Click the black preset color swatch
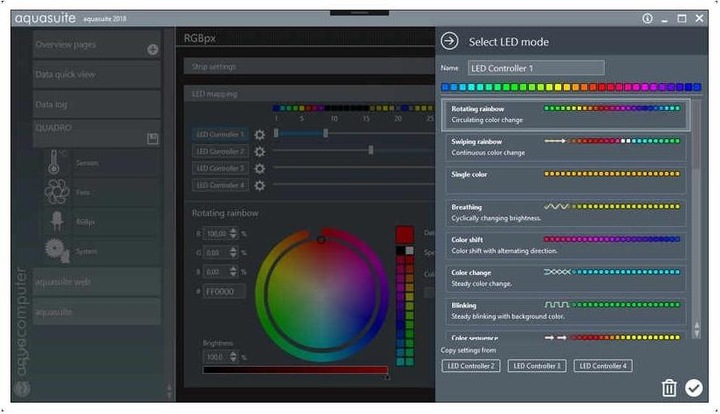The image size is (720, 414). coord(400,251)
